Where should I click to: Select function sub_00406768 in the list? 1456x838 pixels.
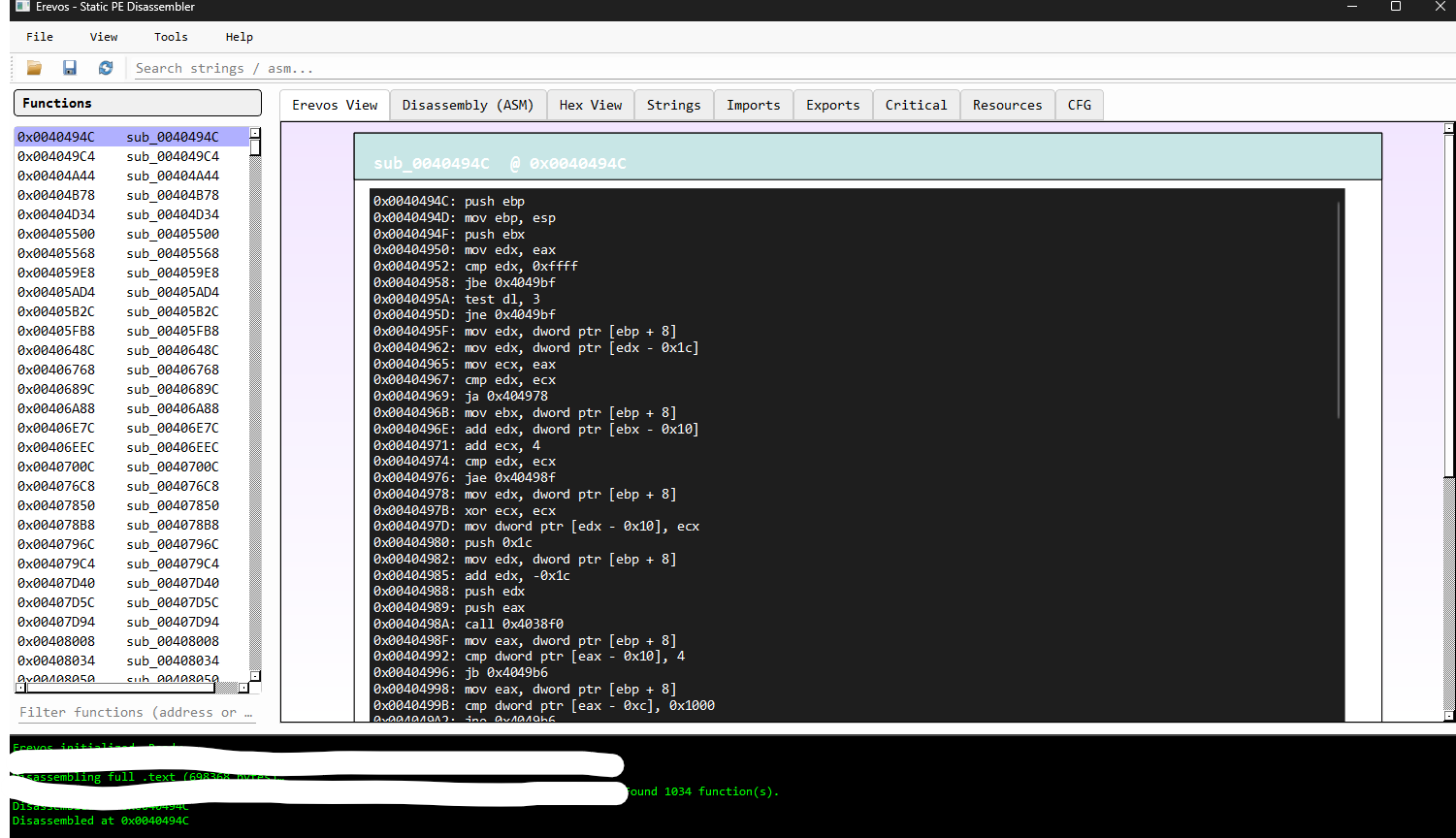pyautogui.click(x=132, y=370)
